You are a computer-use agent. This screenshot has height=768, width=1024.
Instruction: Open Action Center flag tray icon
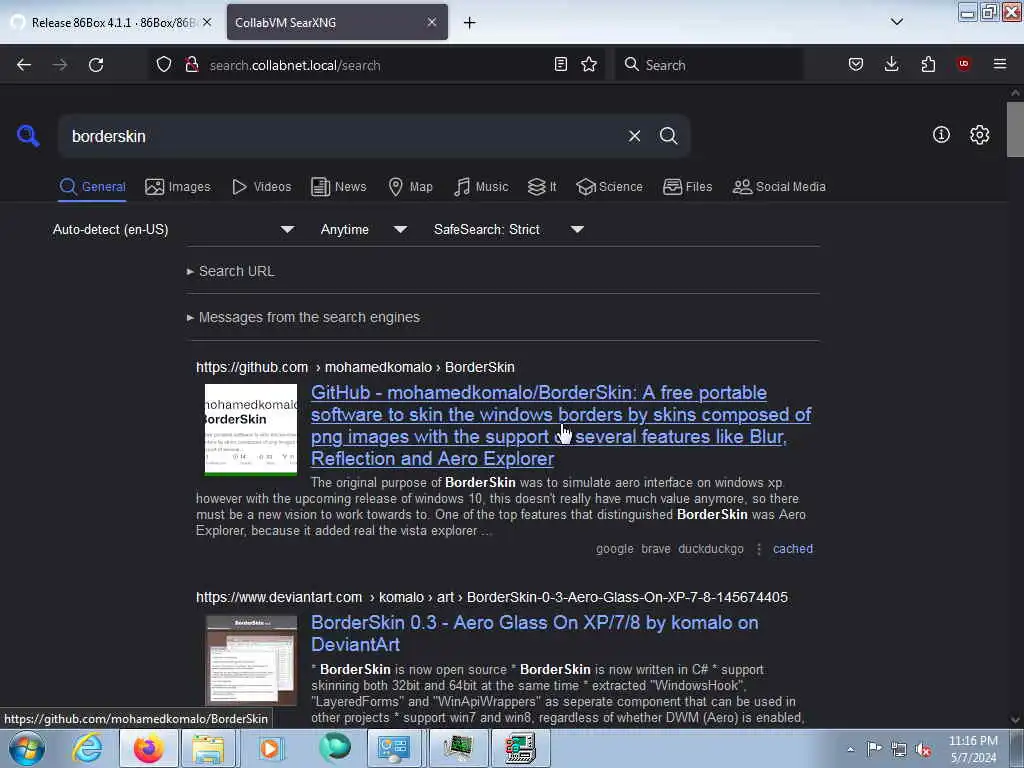pos(874,749)
